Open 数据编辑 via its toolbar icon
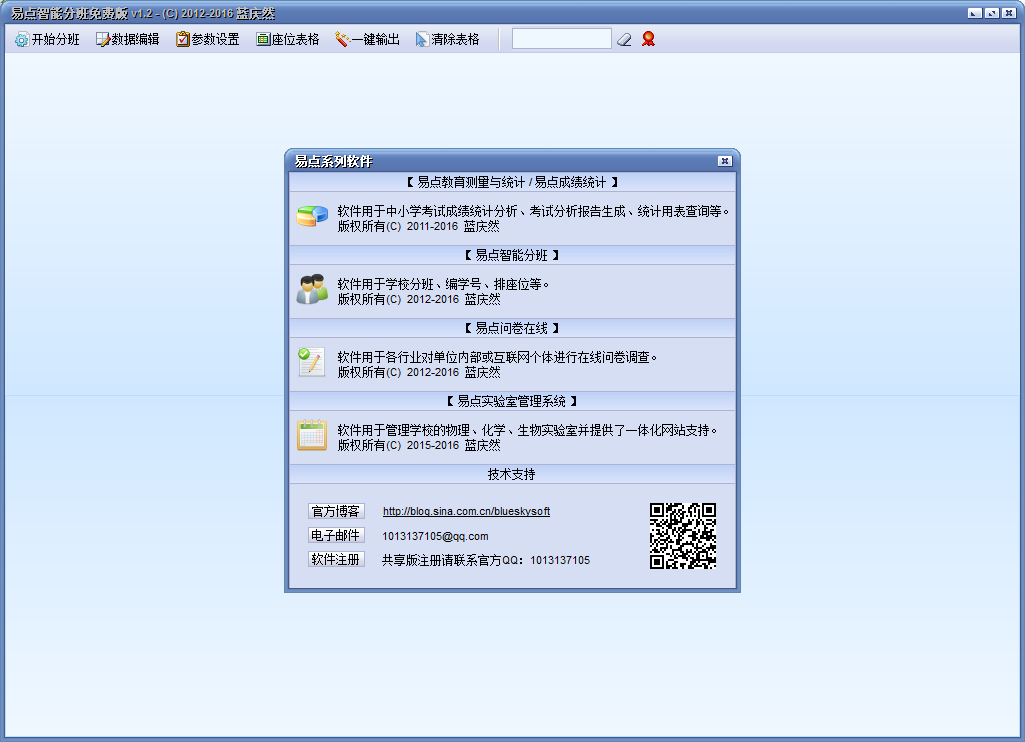Viewport: 1025px width, 742px height. 102,38
